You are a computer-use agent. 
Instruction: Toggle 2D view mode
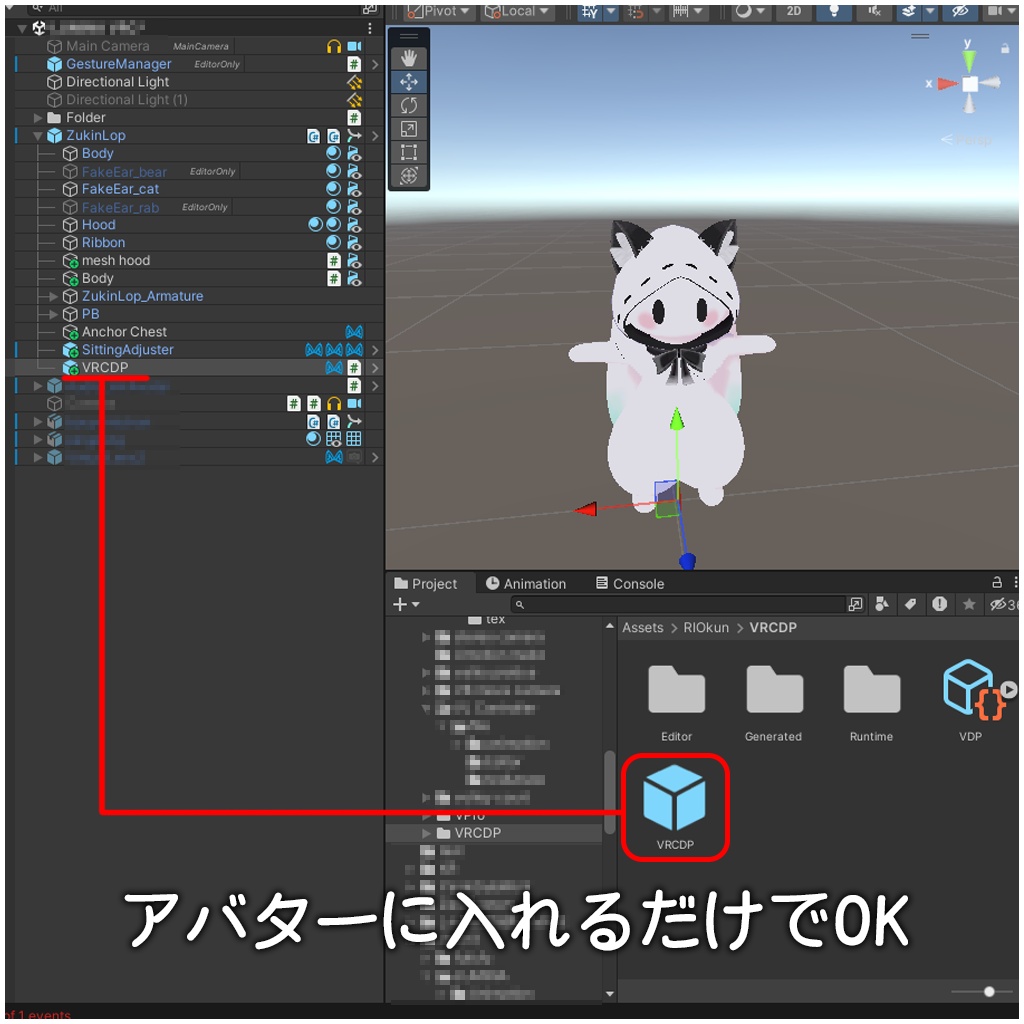click(x=793, y=11)
